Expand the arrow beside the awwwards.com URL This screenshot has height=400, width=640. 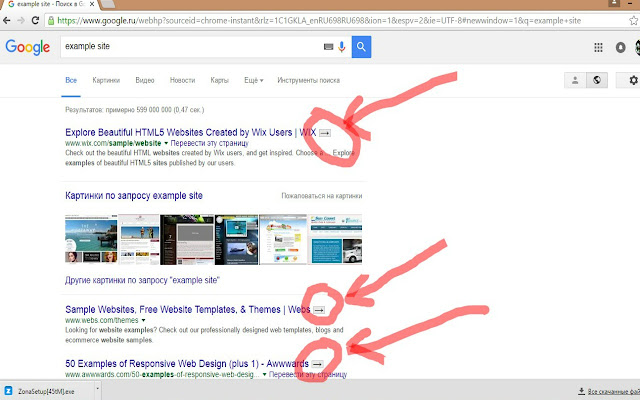pyautogui.click(x=264, y=374)
